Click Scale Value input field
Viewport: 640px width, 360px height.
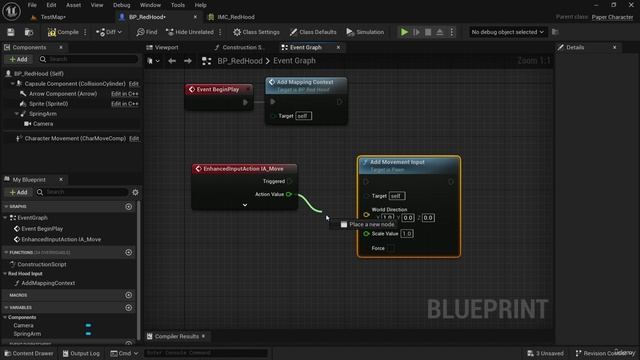tap(407, 233)
